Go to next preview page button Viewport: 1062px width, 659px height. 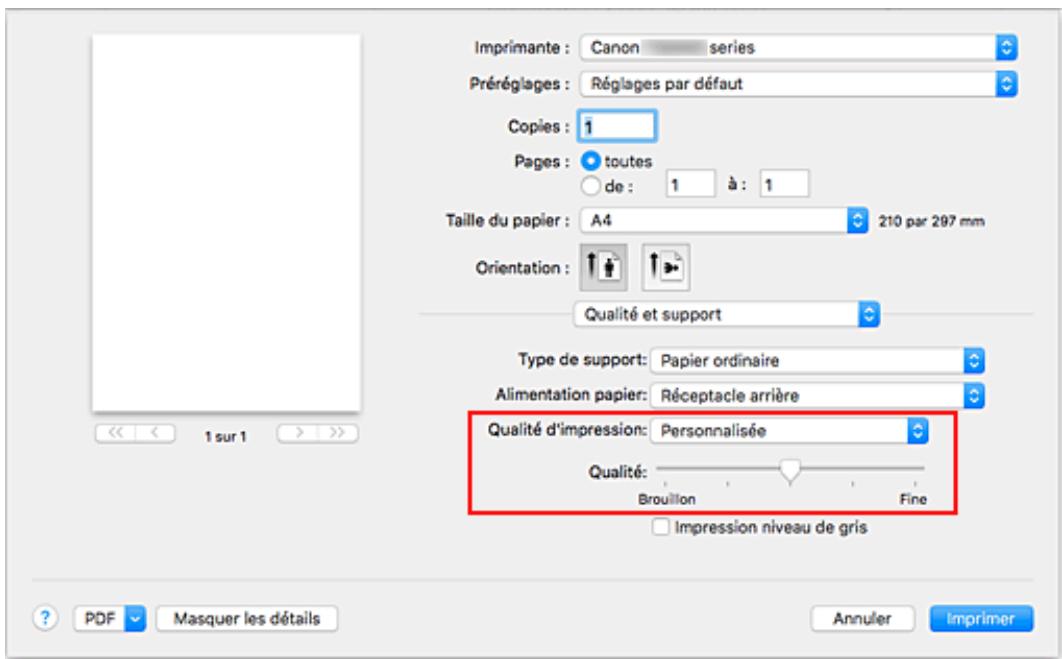[298, 433]
